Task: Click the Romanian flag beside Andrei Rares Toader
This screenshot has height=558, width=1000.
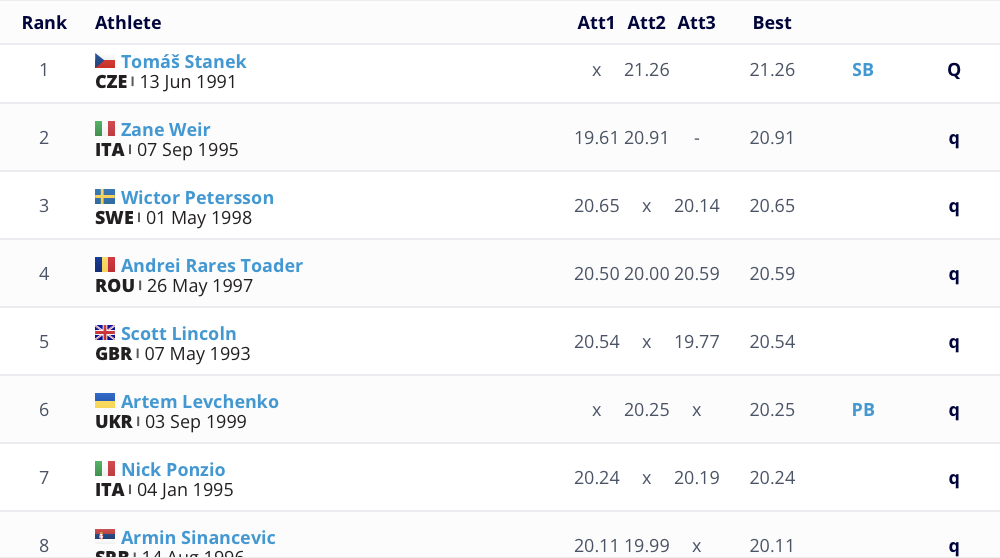Action: coord(105,265)
